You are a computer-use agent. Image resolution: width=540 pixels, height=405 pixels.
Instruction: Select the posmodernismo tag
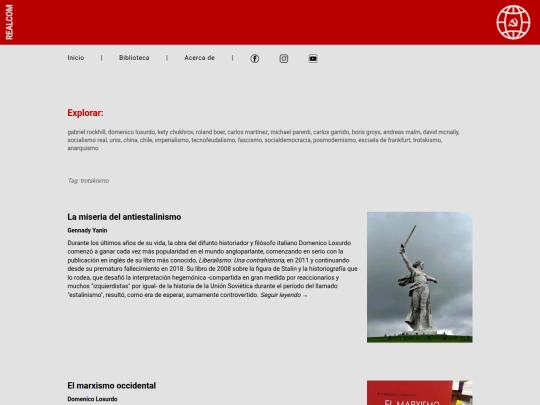pos(334,140)
